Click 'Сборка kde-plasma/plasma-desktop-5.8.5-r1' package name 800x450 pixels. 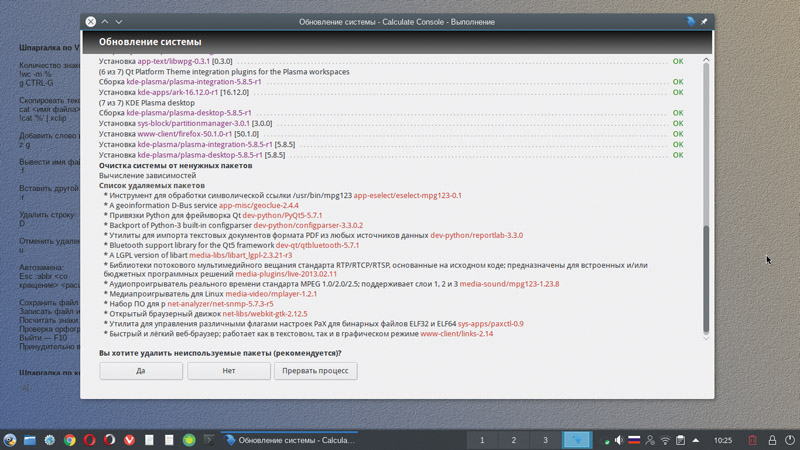189,113
